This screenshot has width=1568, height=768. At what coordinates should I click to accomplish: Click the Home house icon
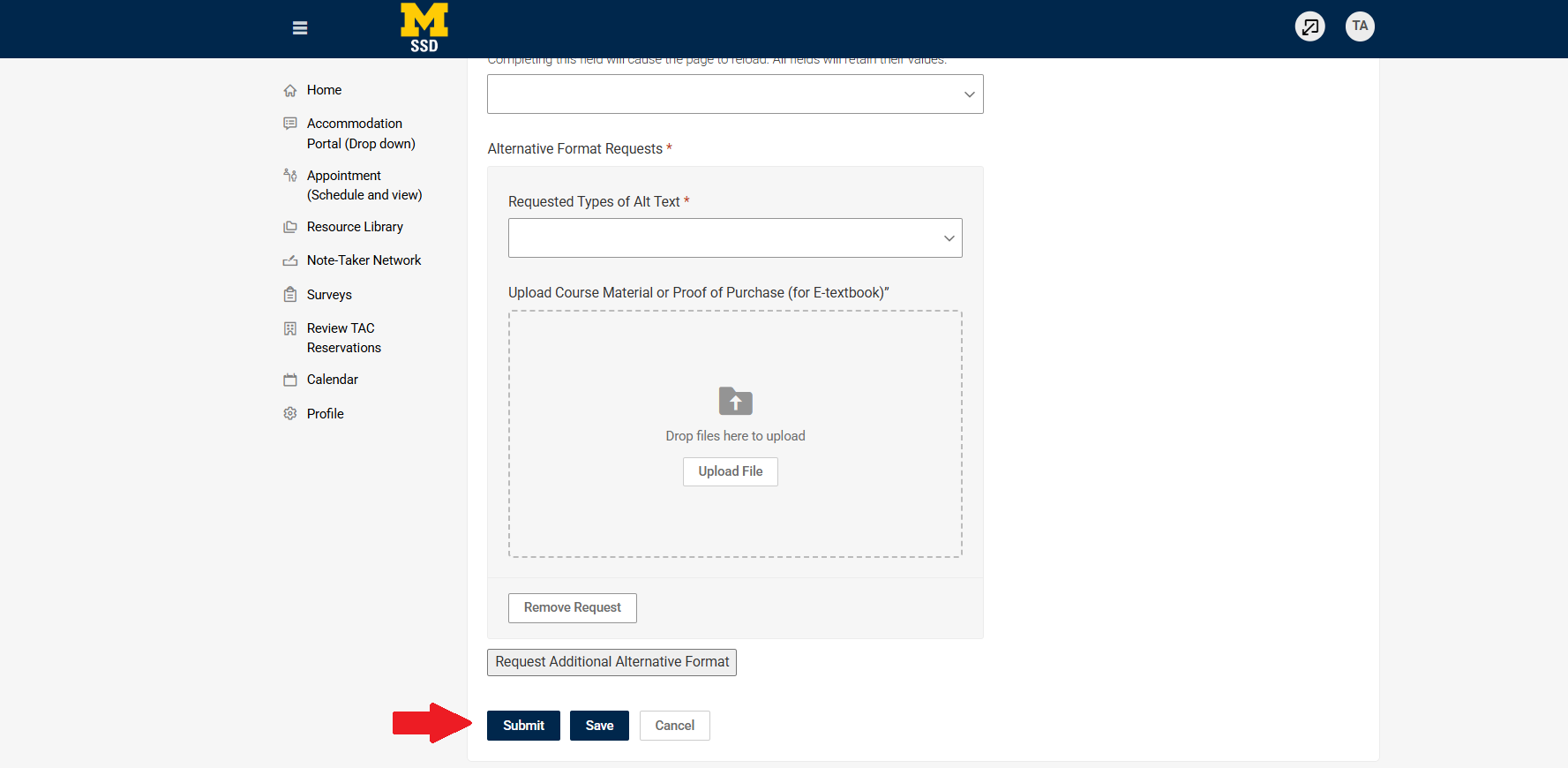(290, 91)
